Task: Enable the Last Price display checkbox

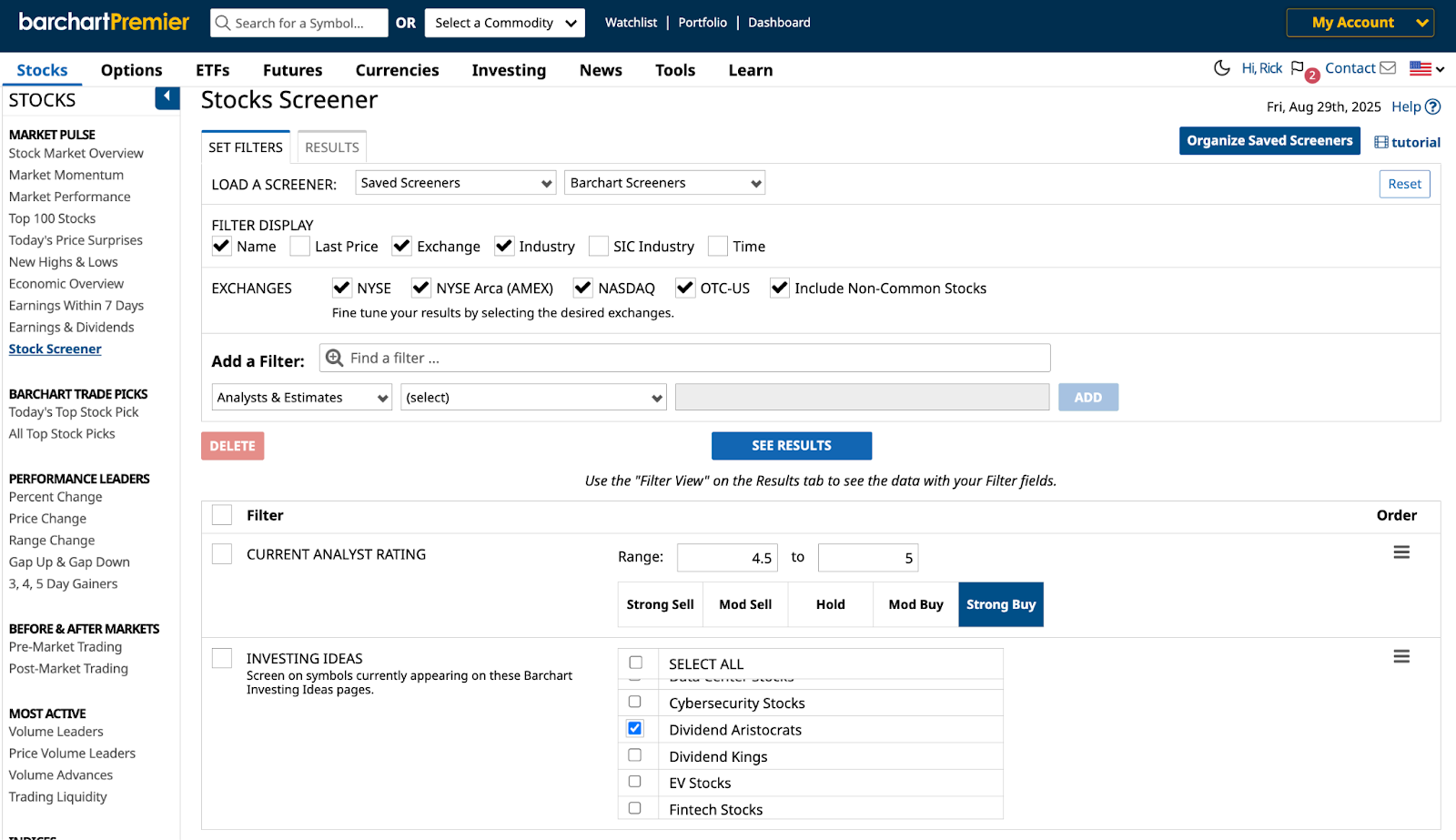Action: pos(299,246)
